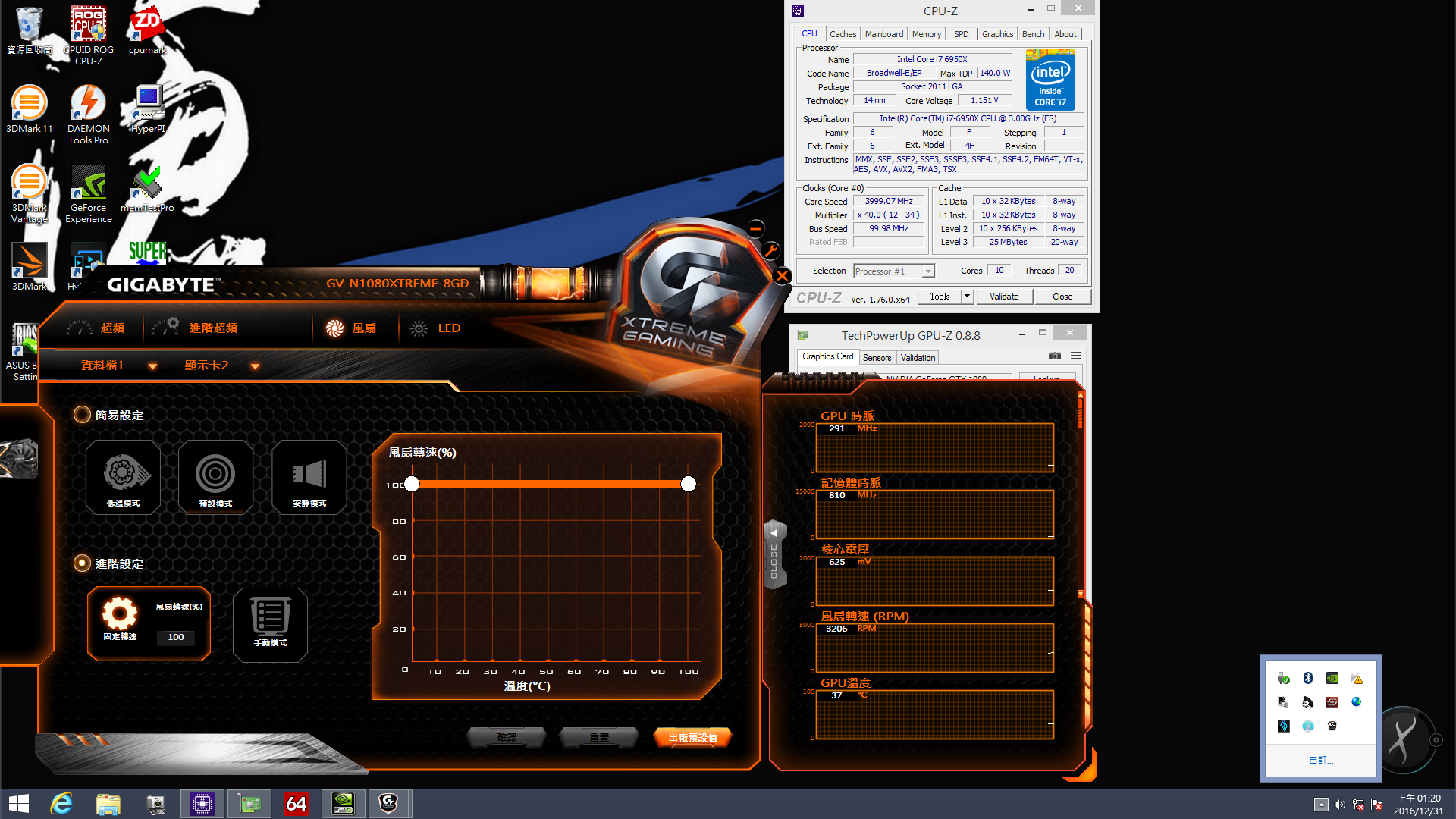The height and width of the screenshot is (819, 1456).
Task: Click GPU-Z screenshot camera icon
Action: coord(1055,356)
